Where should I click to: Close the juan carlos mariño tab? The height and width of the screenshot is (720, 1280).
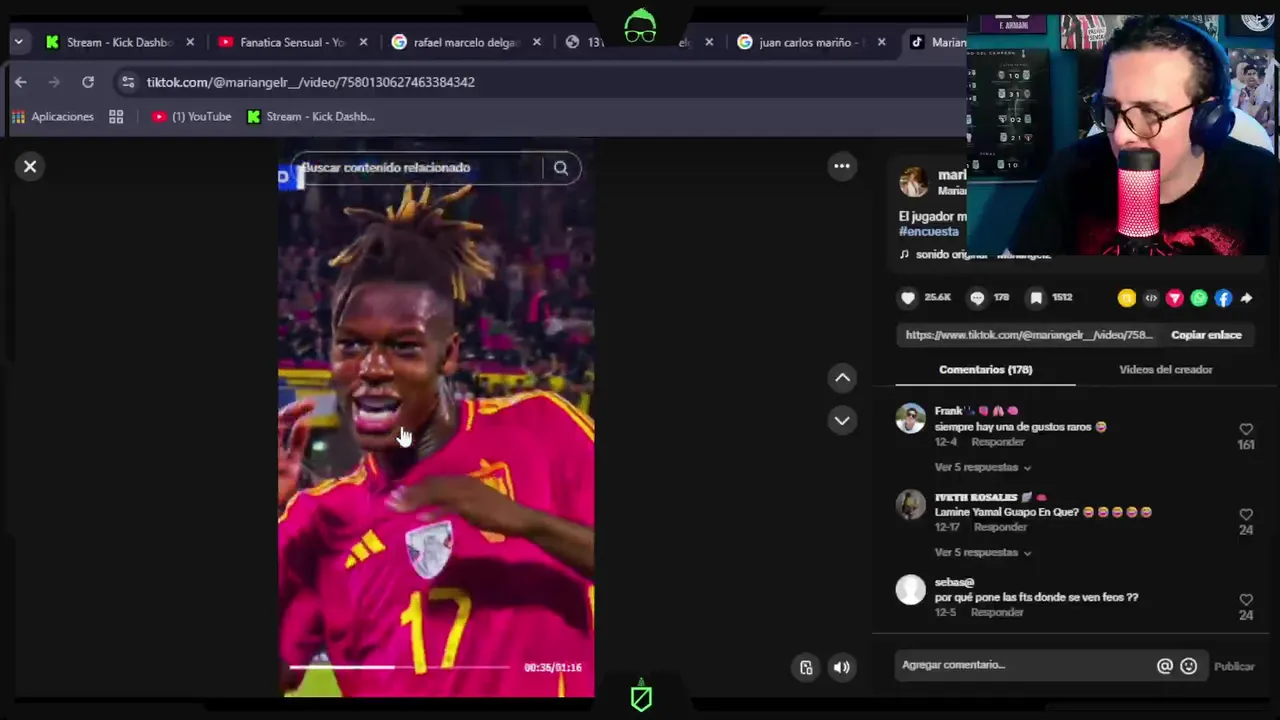pyautogui.click(x=881, y=42)
